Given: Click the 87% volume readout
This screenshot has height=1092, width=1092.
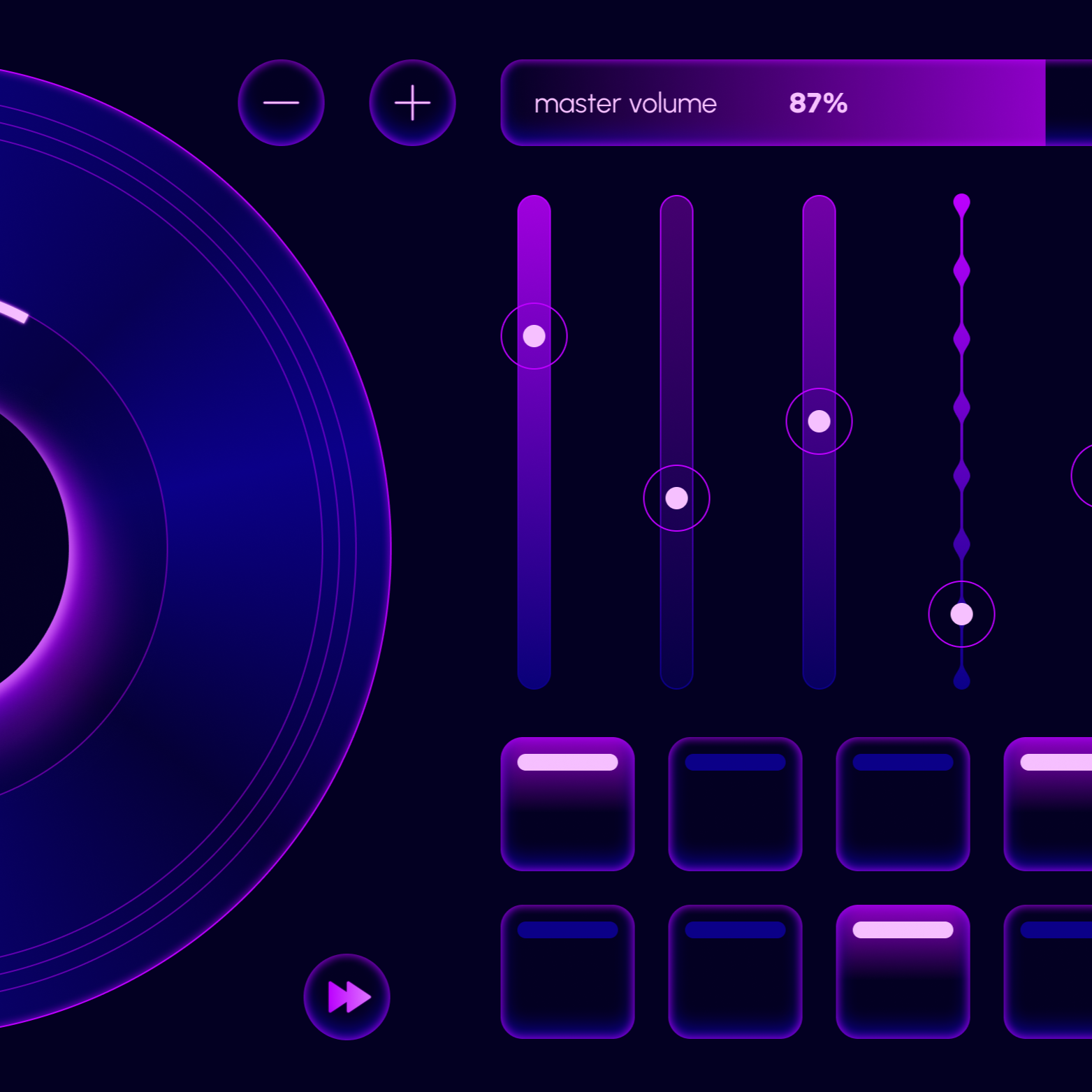Looking at the screenshot, I should [x=818, y=103].
